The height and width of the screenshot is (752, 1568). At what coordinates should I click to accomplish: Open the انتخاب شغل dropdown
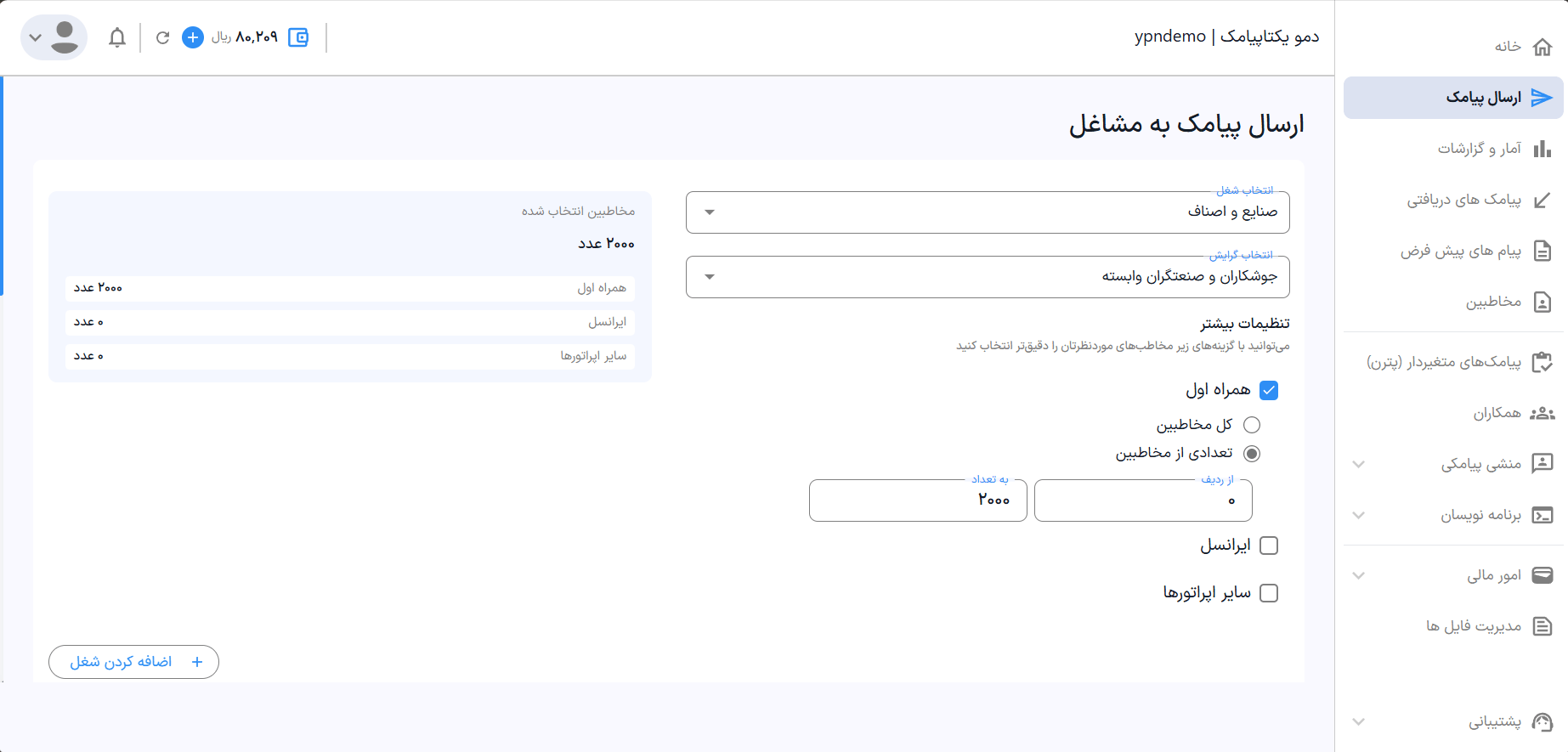pos(987,212)
